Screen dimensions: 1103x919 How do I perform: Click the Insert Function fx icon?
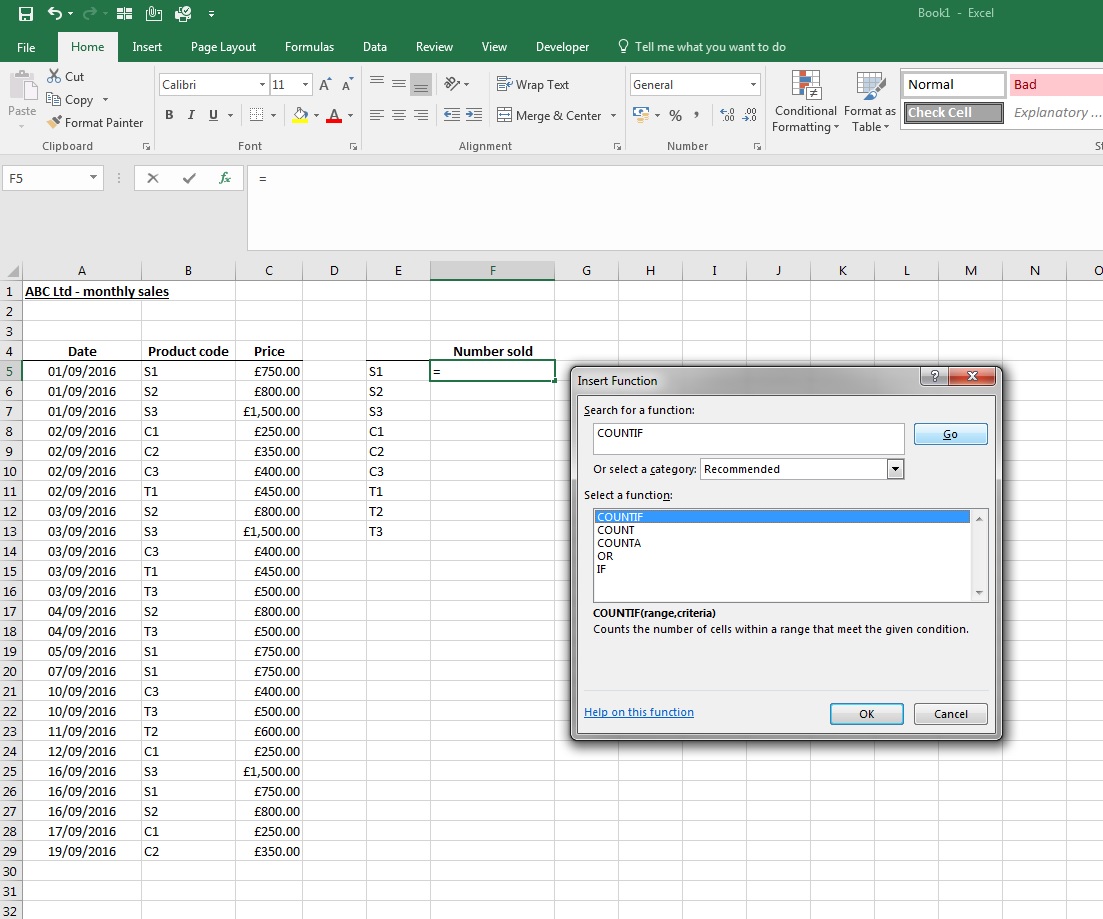[225, 178]
